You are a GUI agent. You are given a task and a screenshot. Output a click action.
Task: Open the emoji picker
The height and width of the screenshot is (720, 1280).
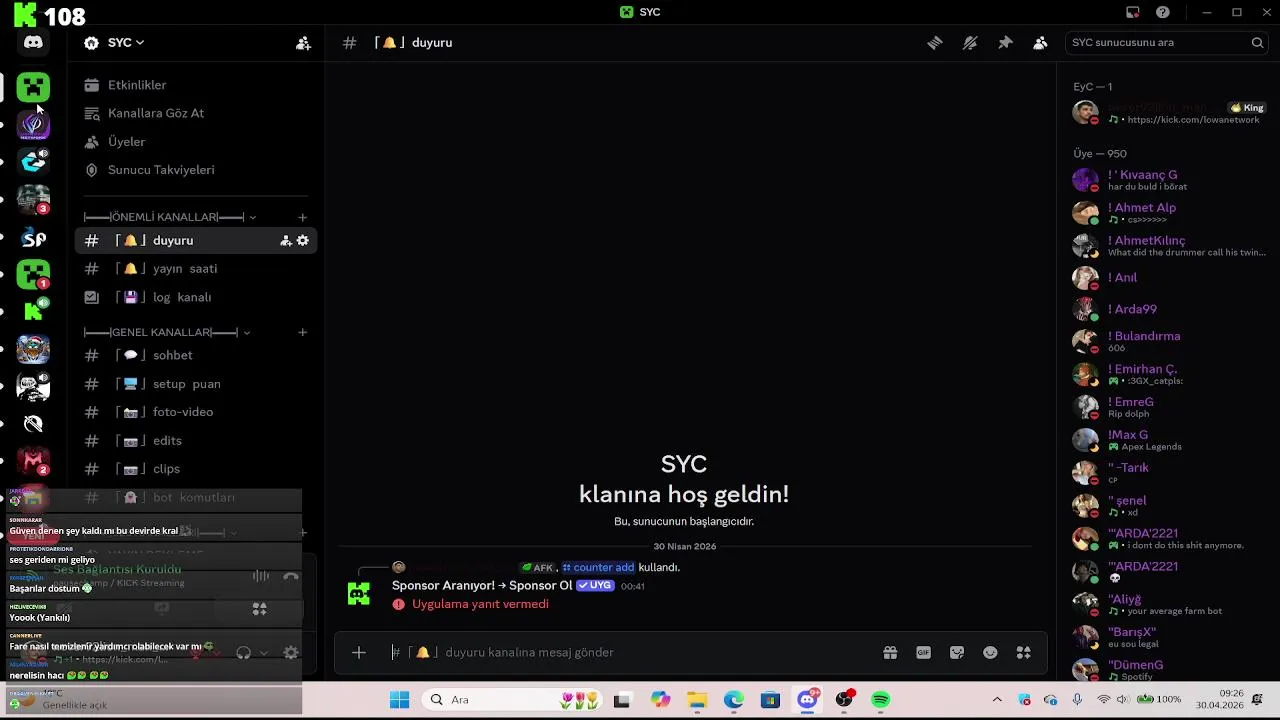pyautogui.click(x=990, y=653)
